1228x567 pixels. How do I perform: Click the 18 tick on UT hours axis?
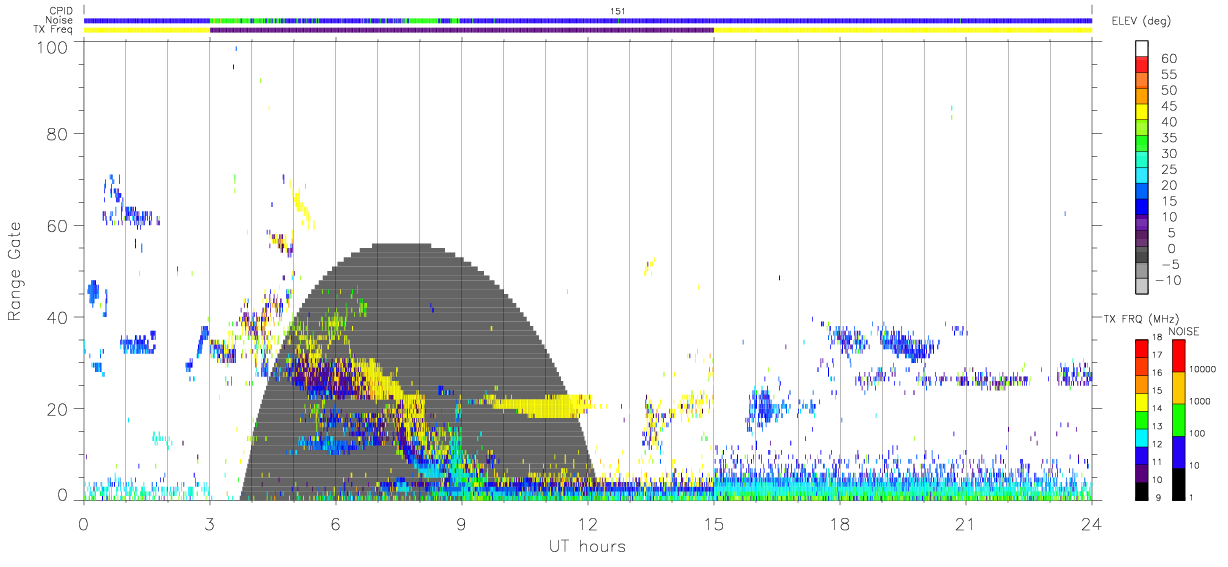pos(839,523)
